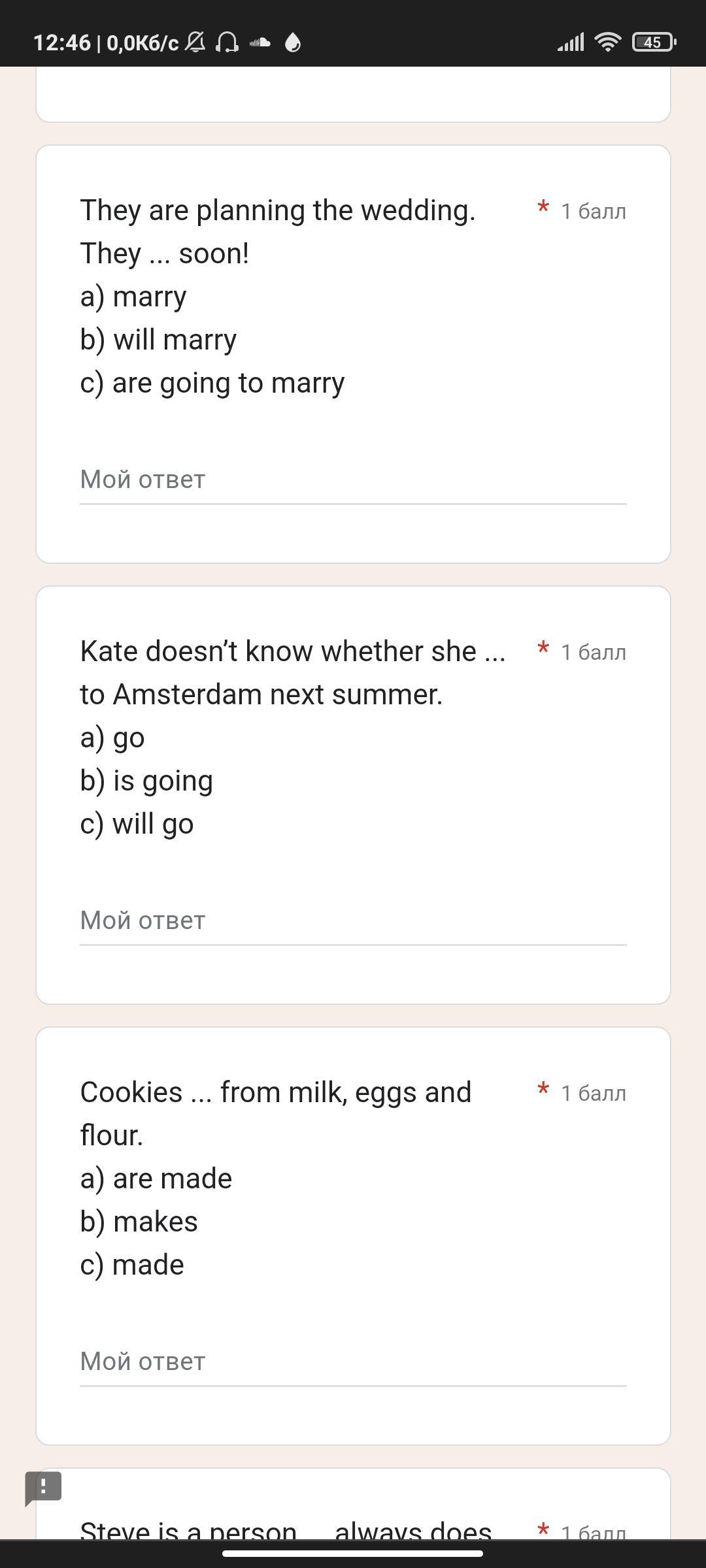Tap the clock time in status bar
The height and width of the screenshot is (1568, 706).
(x=62, y=43)
